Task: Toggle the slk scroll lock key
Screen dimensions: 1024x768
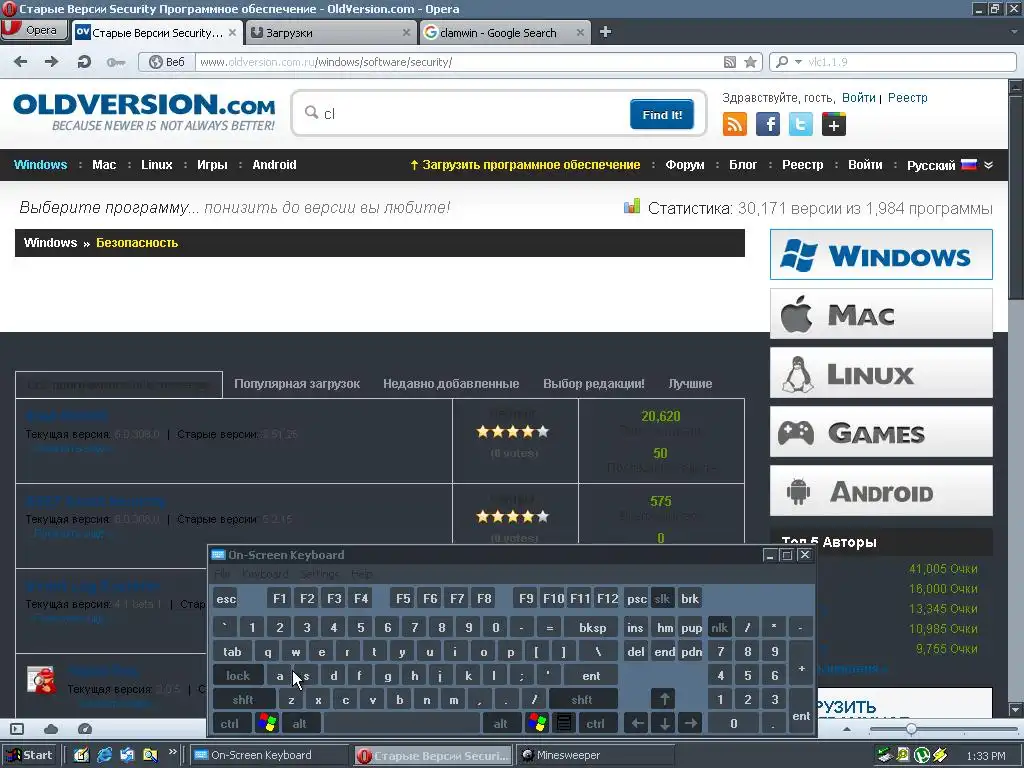Action: (x=662, y=598)
